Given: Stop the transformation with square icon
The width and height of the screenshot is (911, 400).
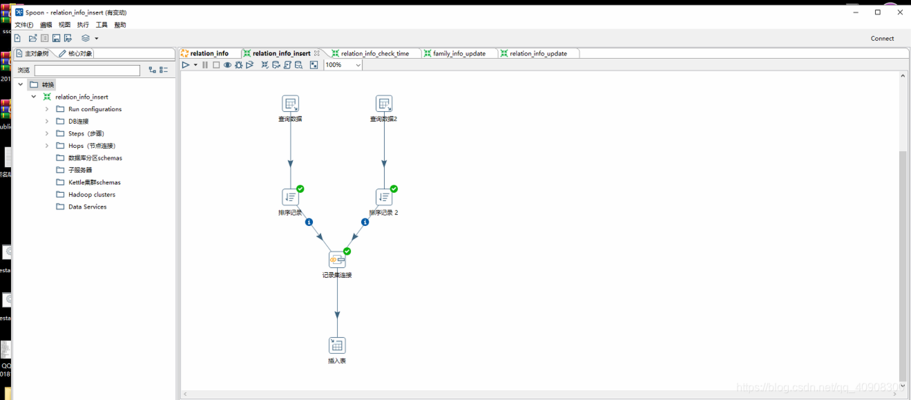Looking at the screenshot, I should [x=216, y=65].
